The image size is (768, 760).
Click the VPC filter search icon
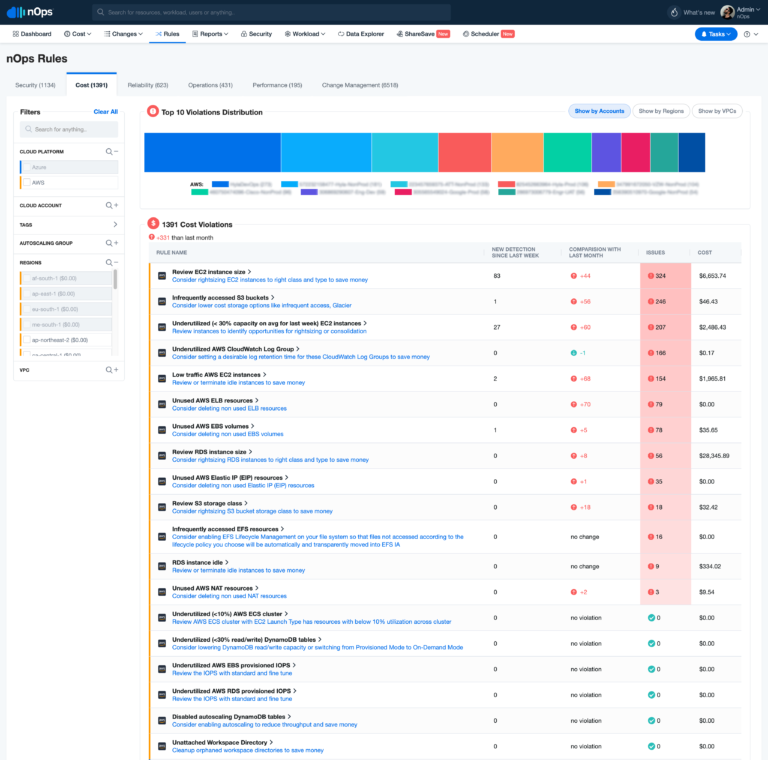(109, 370)
